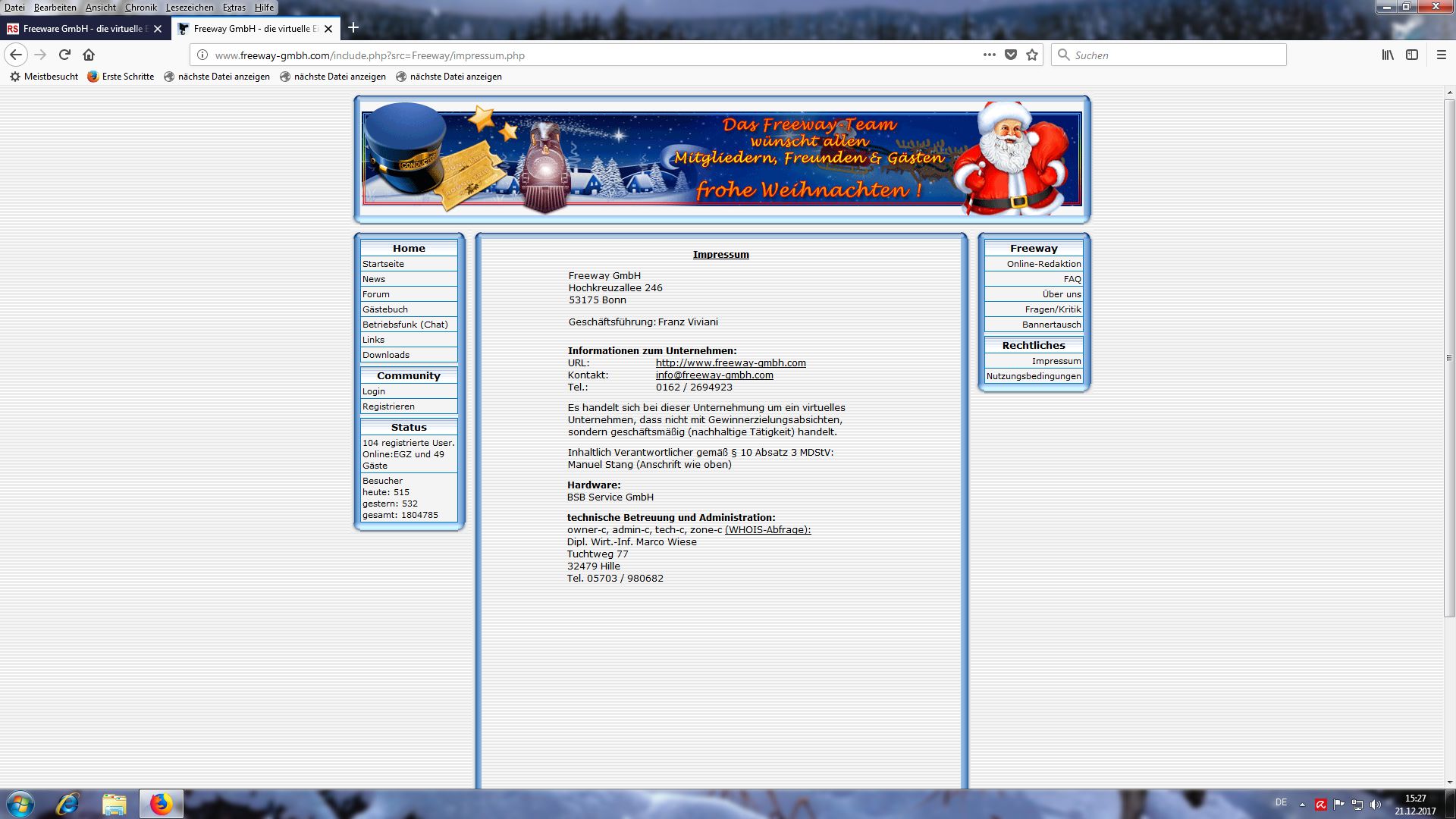Open the Lesezeichen menu
Screen dimensions: 1456x819
tap(190, 8)
